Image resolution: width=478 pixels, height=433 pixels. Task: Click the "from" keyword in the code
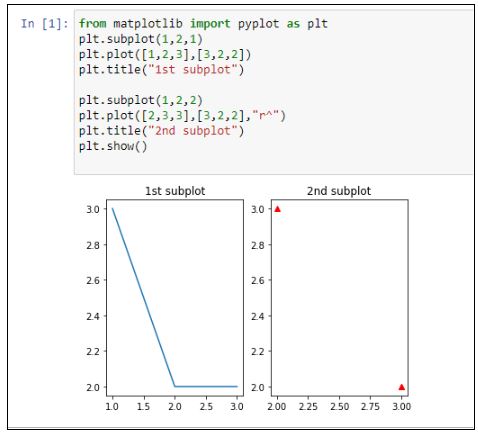point(93,24)
